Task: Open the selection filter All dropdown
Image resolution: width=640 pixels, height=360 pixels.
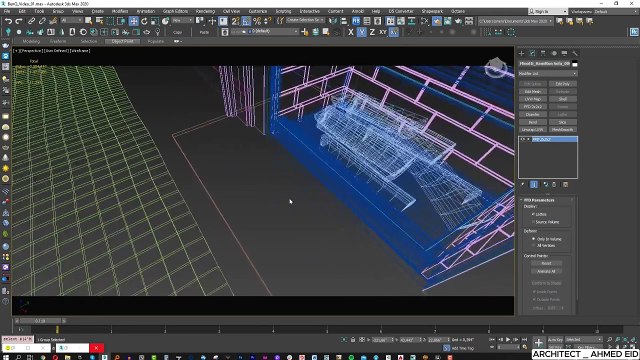Action: pos(71,20)
